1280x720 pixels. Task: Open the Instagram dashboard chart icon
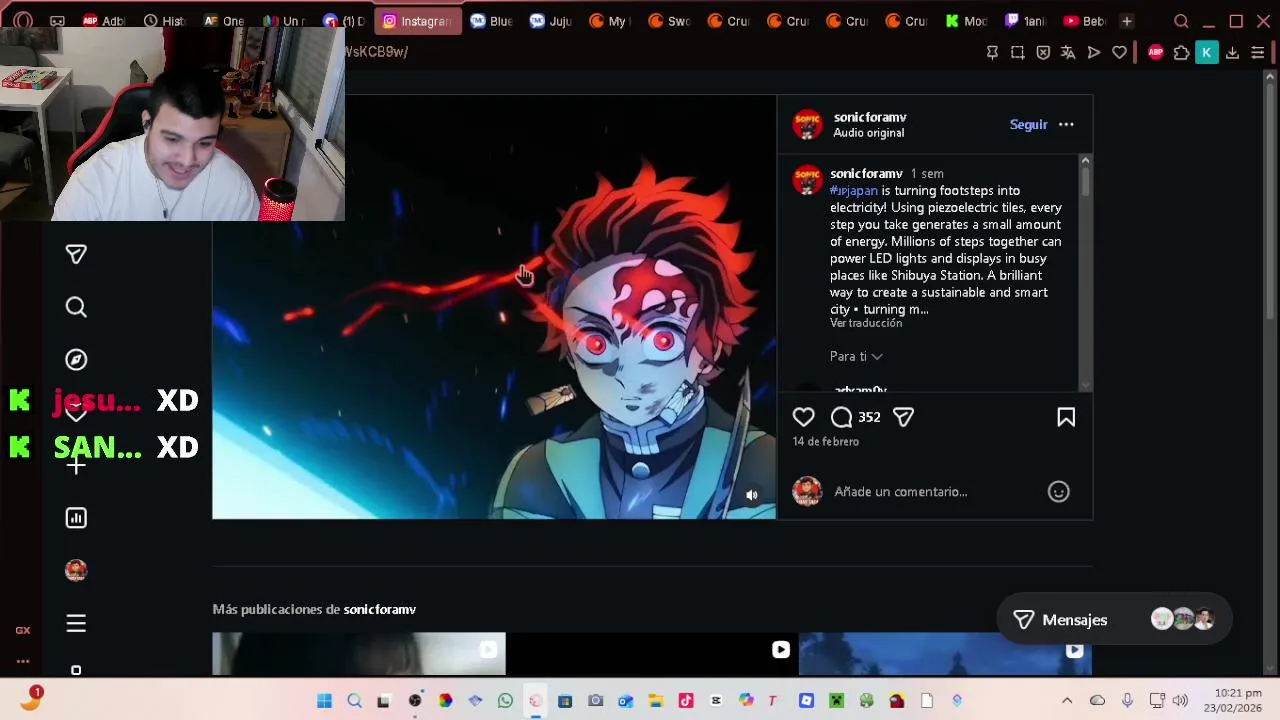(x=76, y=518)
